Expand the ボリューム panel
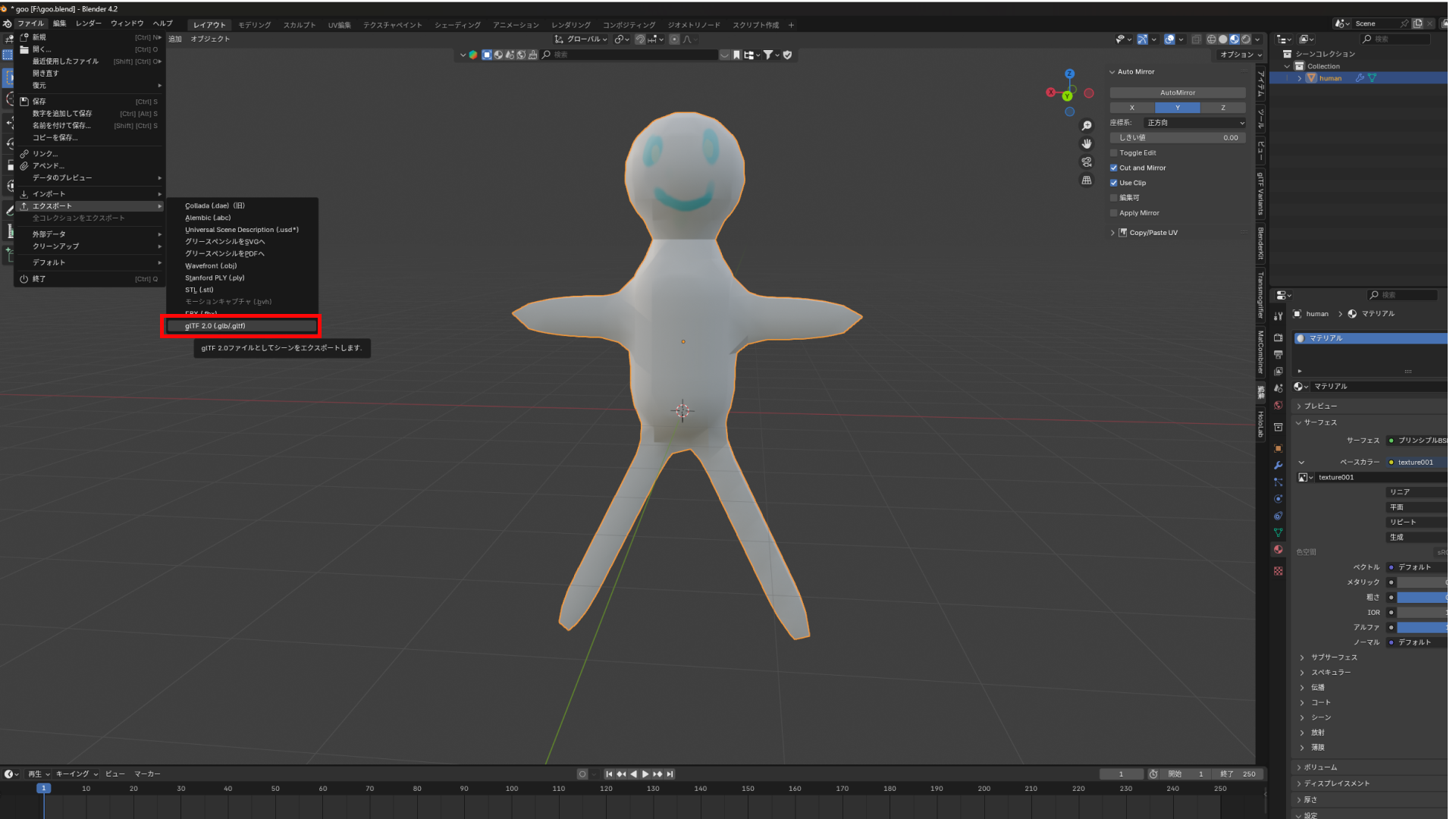This screenshot has height=819, width=1456. tap(1299, 767)
